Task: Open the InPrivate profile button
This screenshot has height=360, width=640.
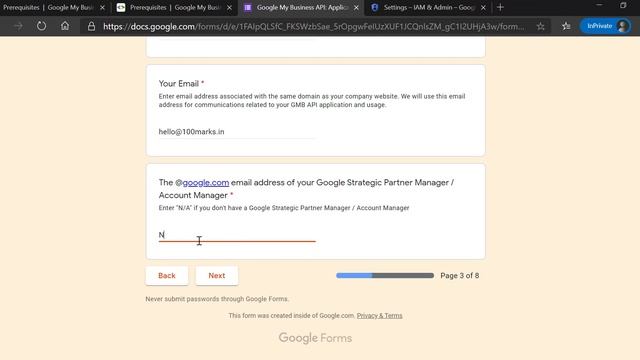Action: click(x=606, y=26)
